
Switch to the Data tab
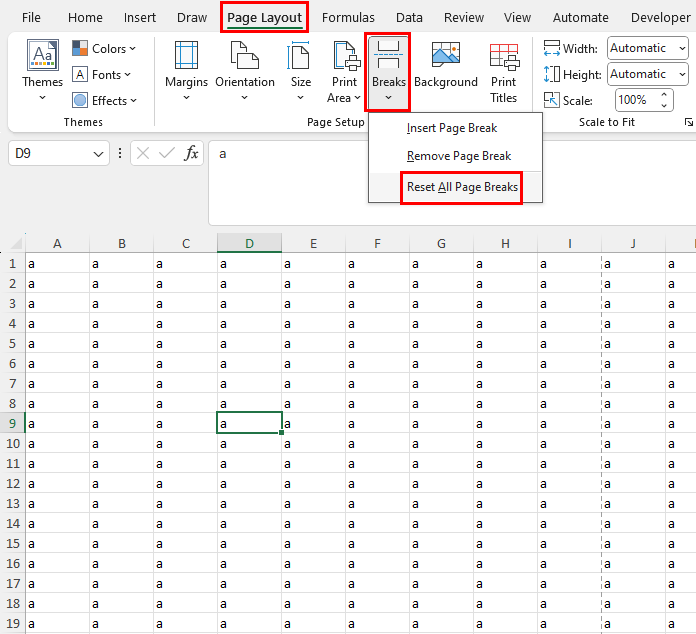click(x=409, y=18)
